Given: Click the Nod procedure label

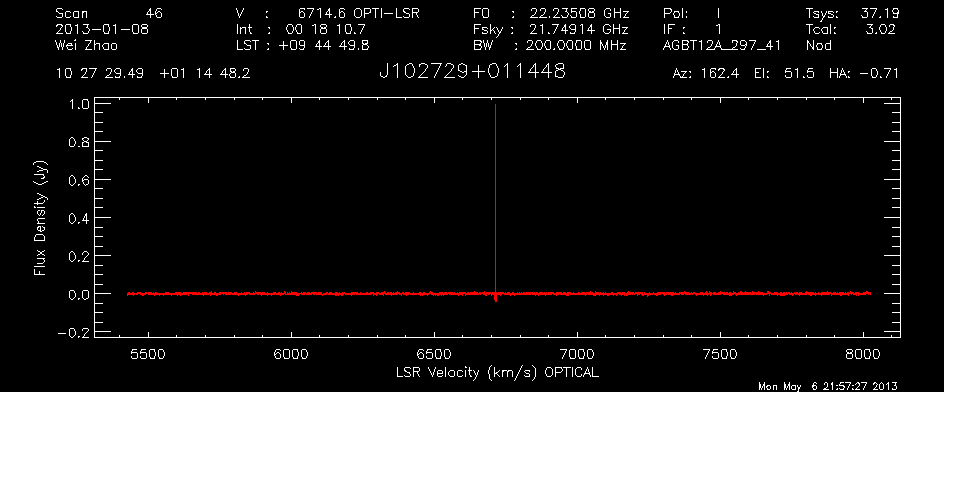Looking at the screenshot, I should pyautogui.click(x=819, y=45).
